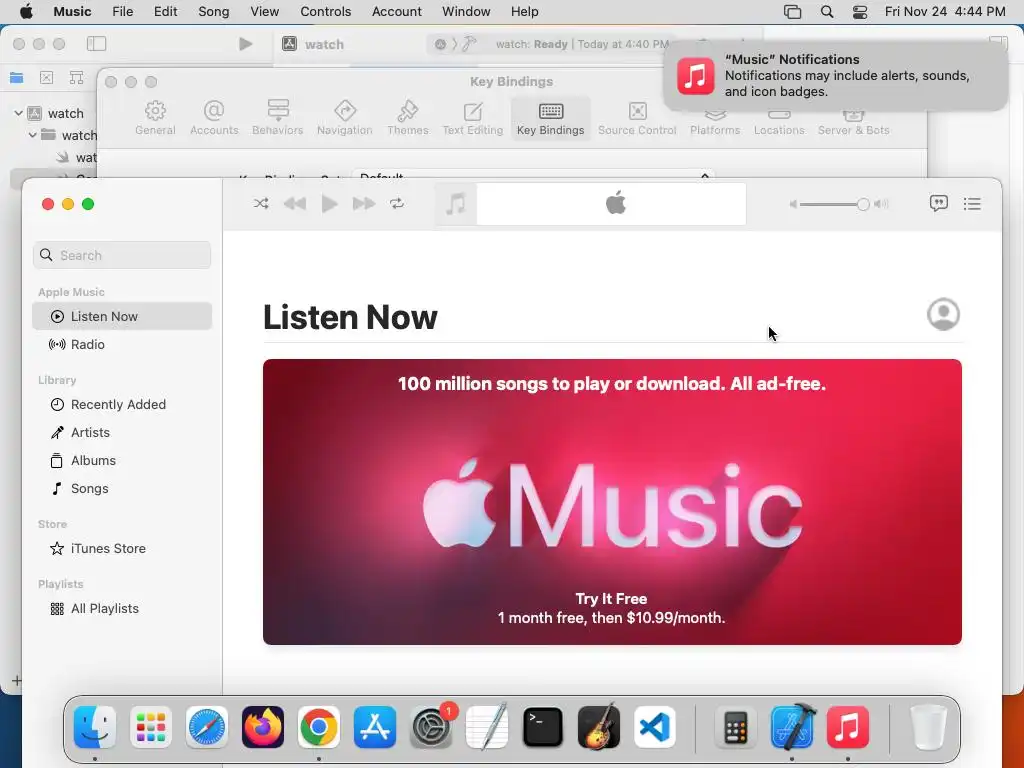
Task: Open the Source Control tab in Xcode preferences
Action: pos(637,118)
